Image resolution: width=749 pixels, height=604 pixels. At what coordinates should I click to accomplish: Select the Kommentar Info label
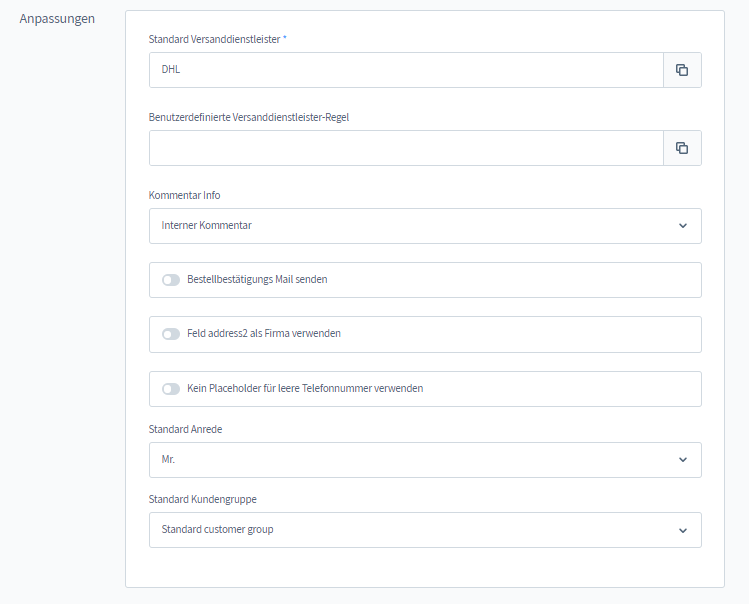click(x=184, y=195)
